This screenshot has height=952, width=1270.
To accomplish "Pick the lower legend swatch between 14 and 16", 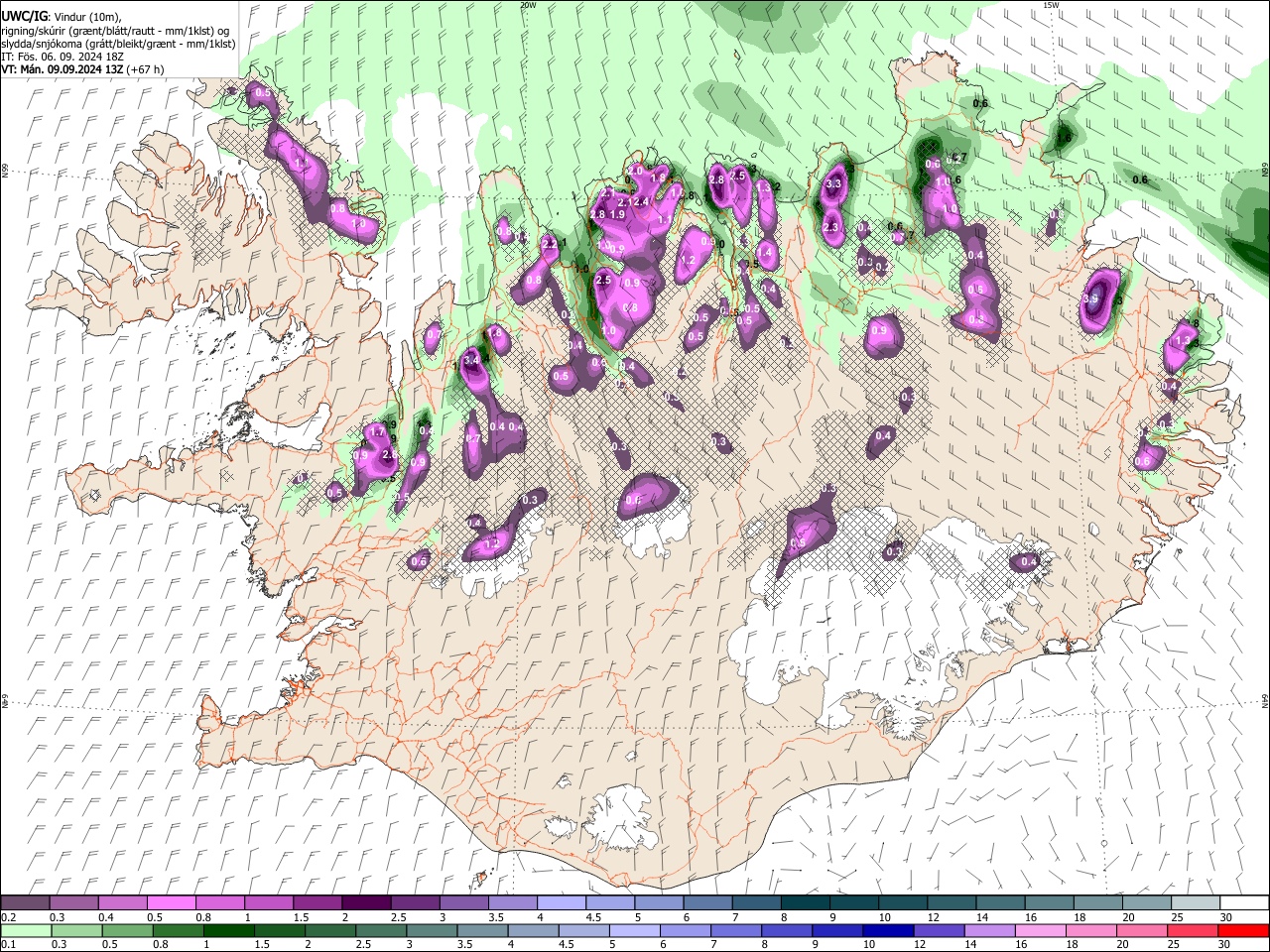I will click(989, 930).
